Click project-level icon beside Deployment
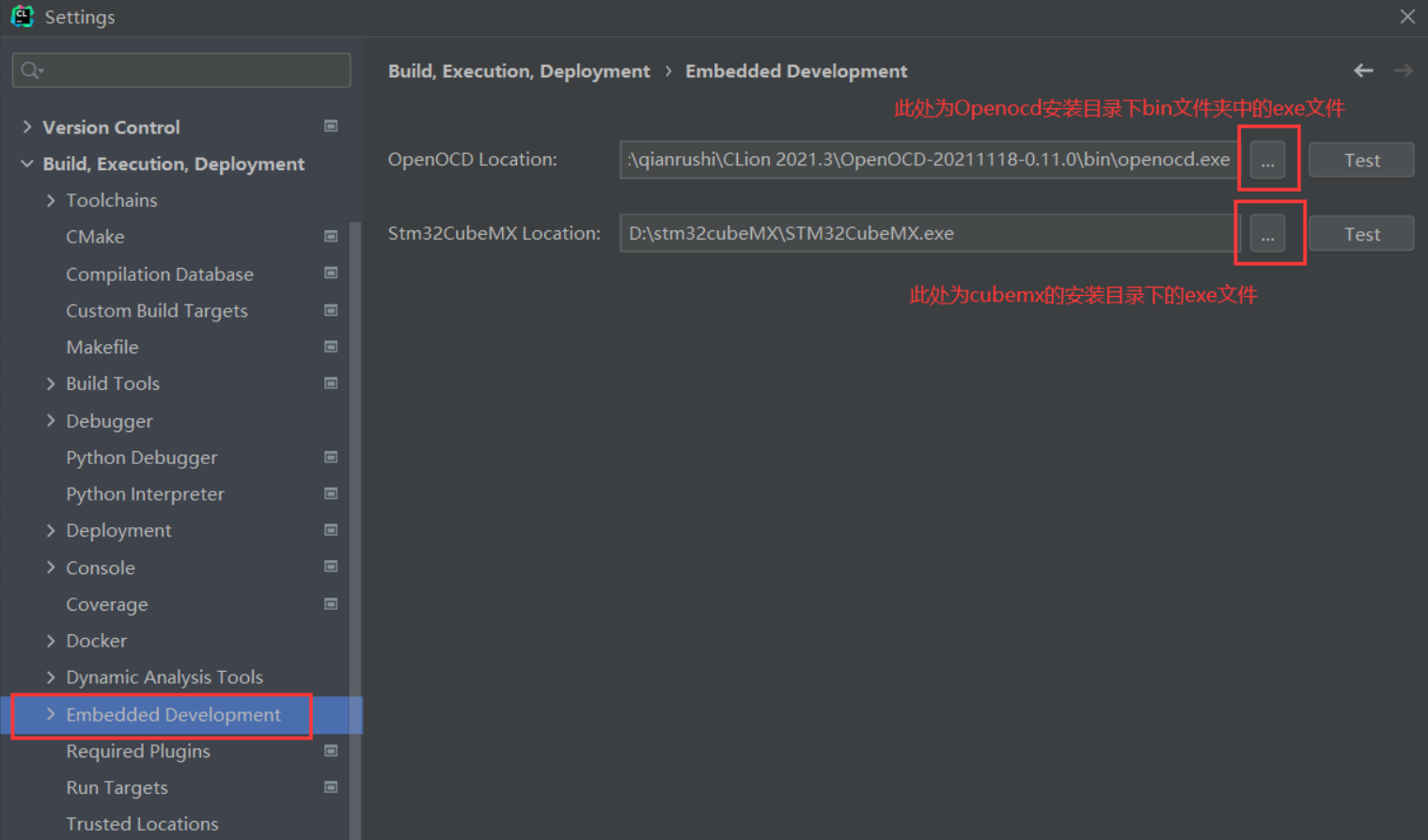The width and height of the screenshot is (1428, 840). (x=331, y=530)
